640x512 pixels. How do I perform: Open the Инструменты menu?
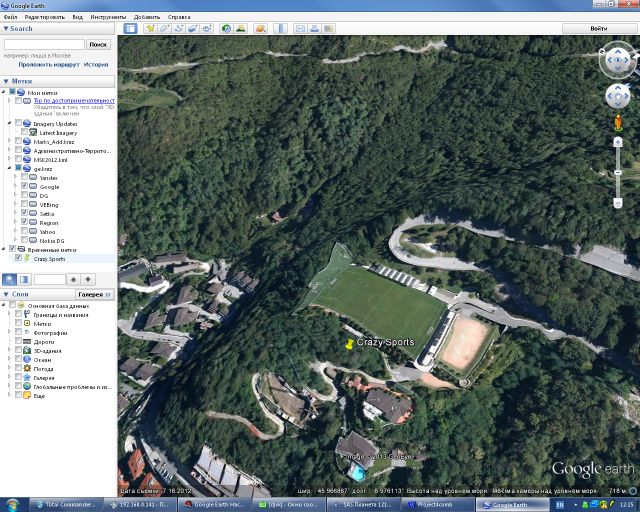tap(107, 17)
